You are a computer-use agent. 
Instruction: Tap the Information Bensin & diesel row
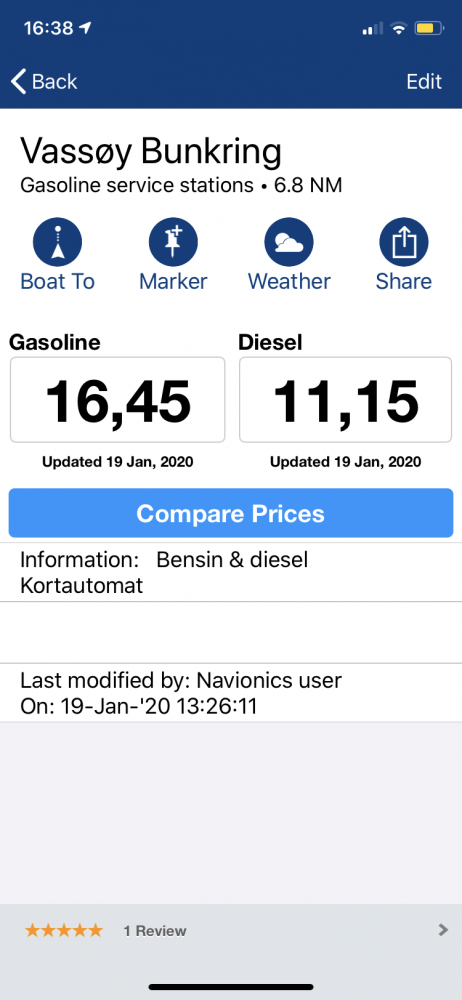(231, 572)
